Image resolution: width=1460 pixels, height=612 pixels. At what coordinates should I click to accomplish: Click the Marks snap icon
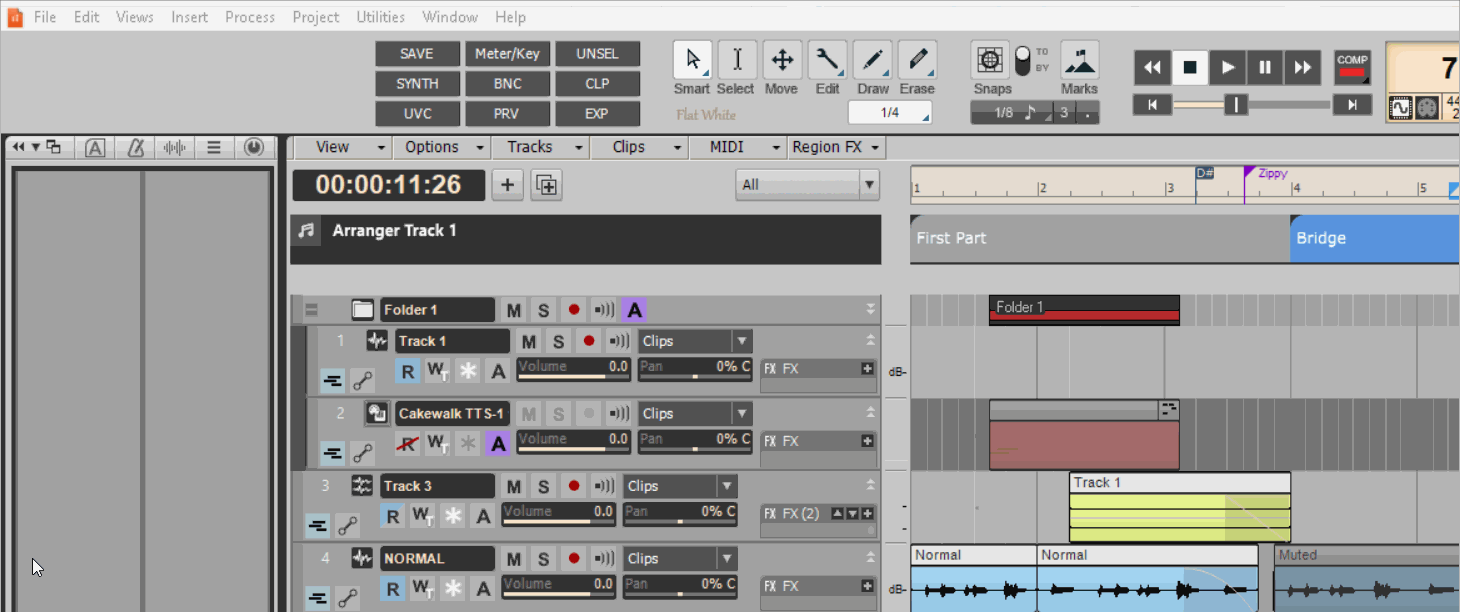click(x=1080, y=60)
